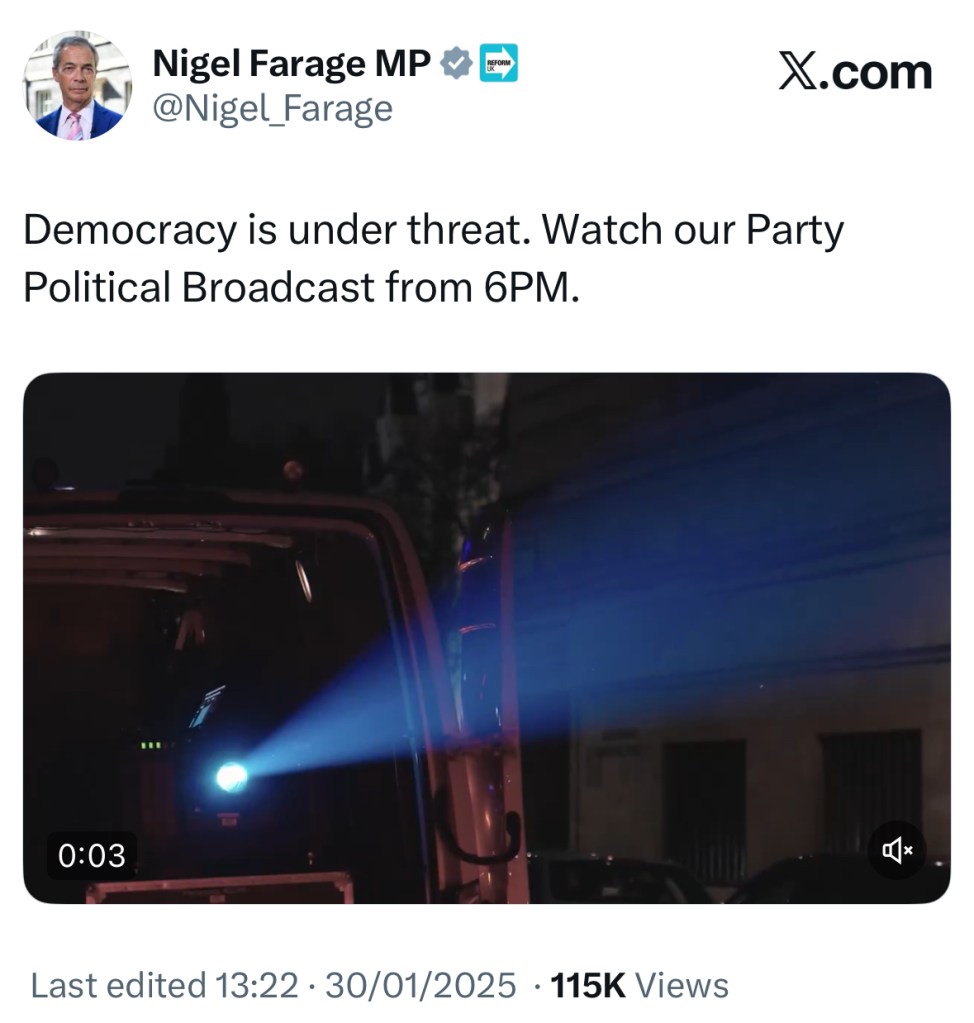Click the 0:03 video time indicator
Screen dimensions: 974x1023
[92, 855]
